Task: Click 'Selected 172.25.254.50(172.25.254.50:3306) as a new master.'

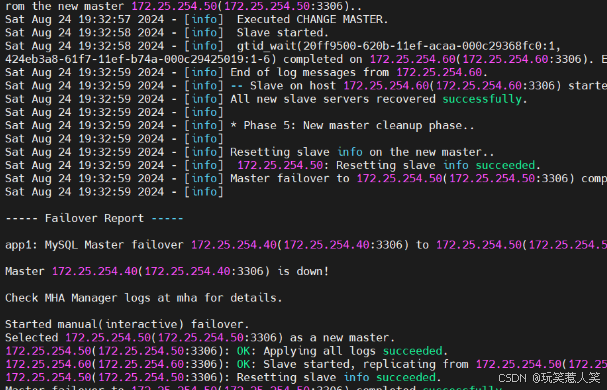Action: (x=200, y=337)
